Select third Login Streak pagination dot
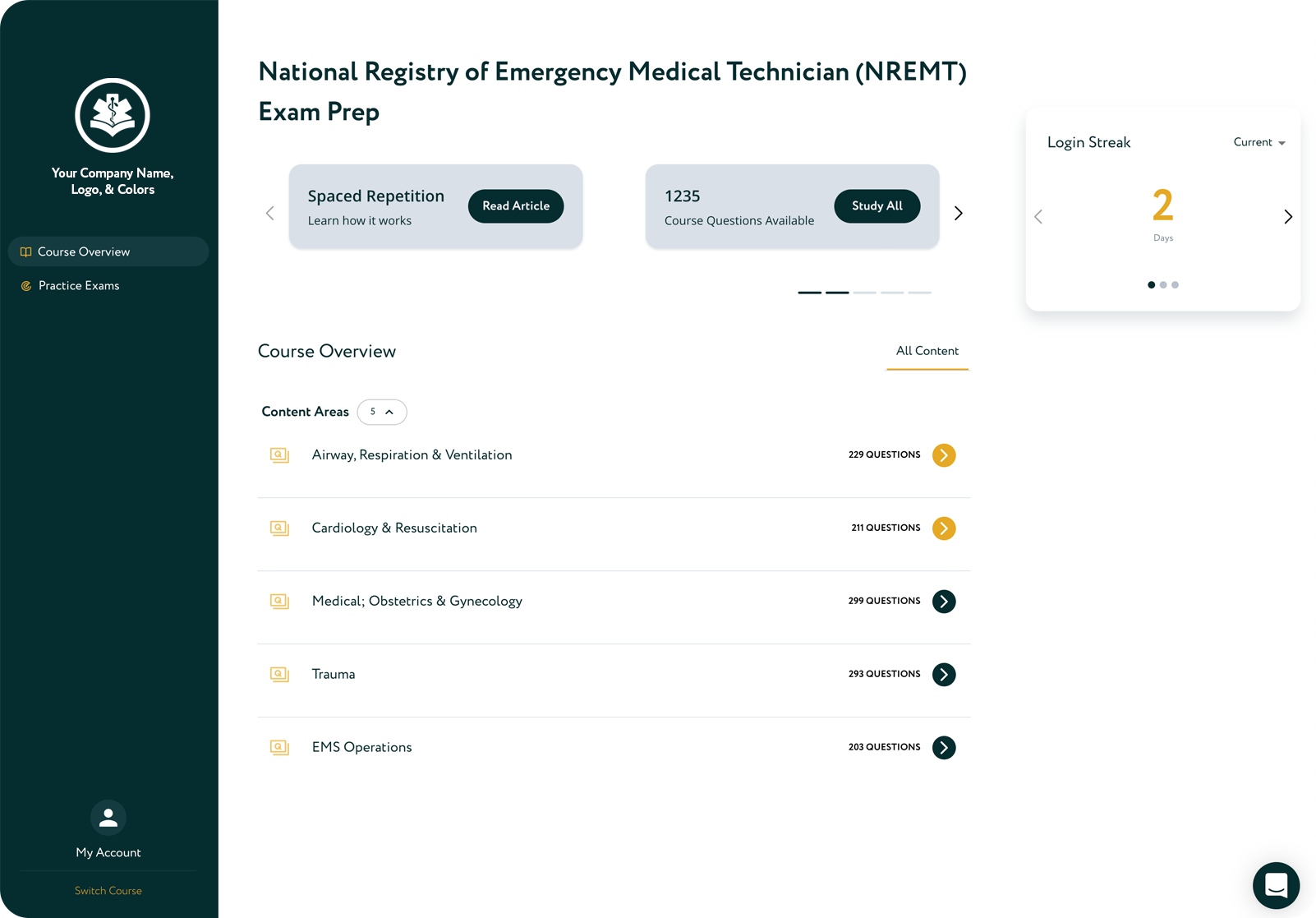 1175,285
